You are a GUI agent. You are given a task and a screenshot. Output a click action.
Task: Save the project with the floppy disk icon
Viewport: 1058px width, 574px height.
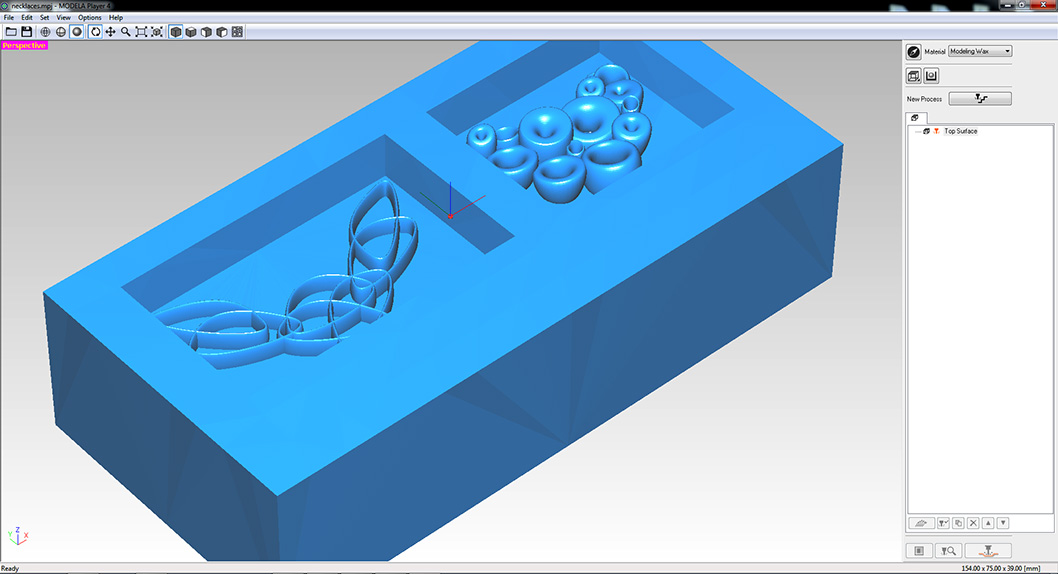coord(26,32)
